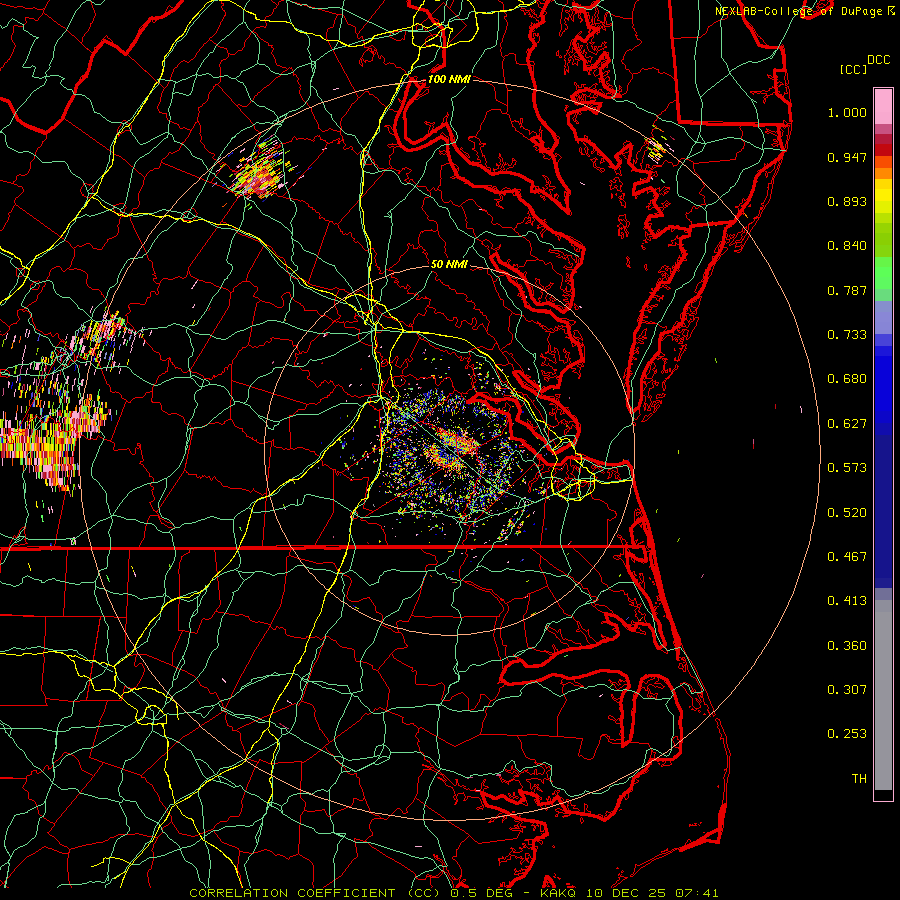Screen dimensions: 900x900
Task: Click the [CC] unit label
Action: coord(854,69)
